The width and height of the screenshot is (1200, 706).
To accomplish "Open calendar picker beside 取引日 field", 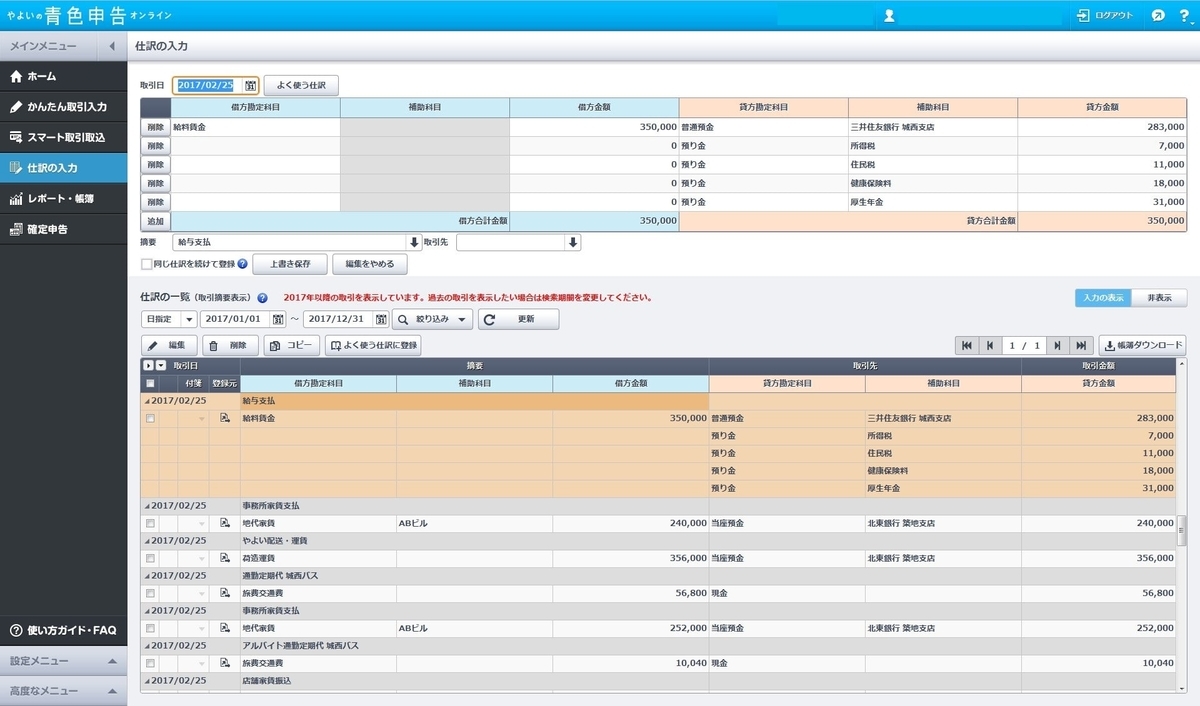I will pyautogui.click(x=251, y=85).
